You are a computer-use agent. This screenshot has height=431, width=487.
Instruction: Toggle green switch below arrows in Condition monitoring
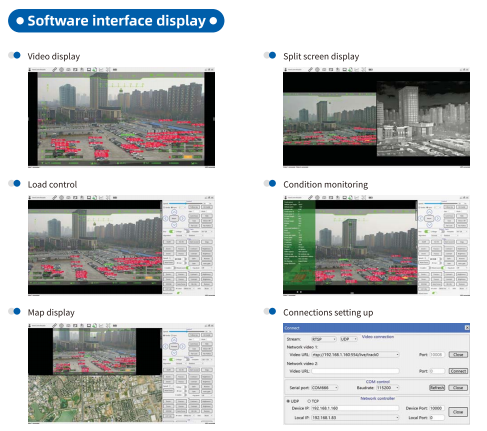click(x=427, y=231)
